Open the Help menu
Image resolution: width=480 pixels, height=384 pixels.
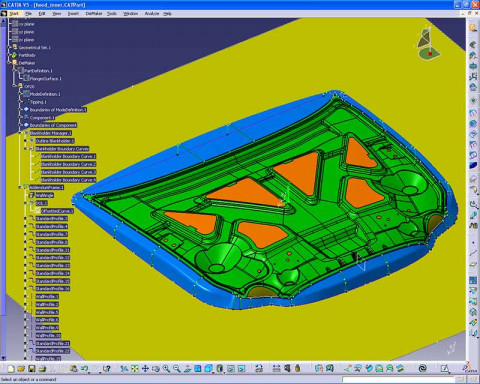pos(168,14)
